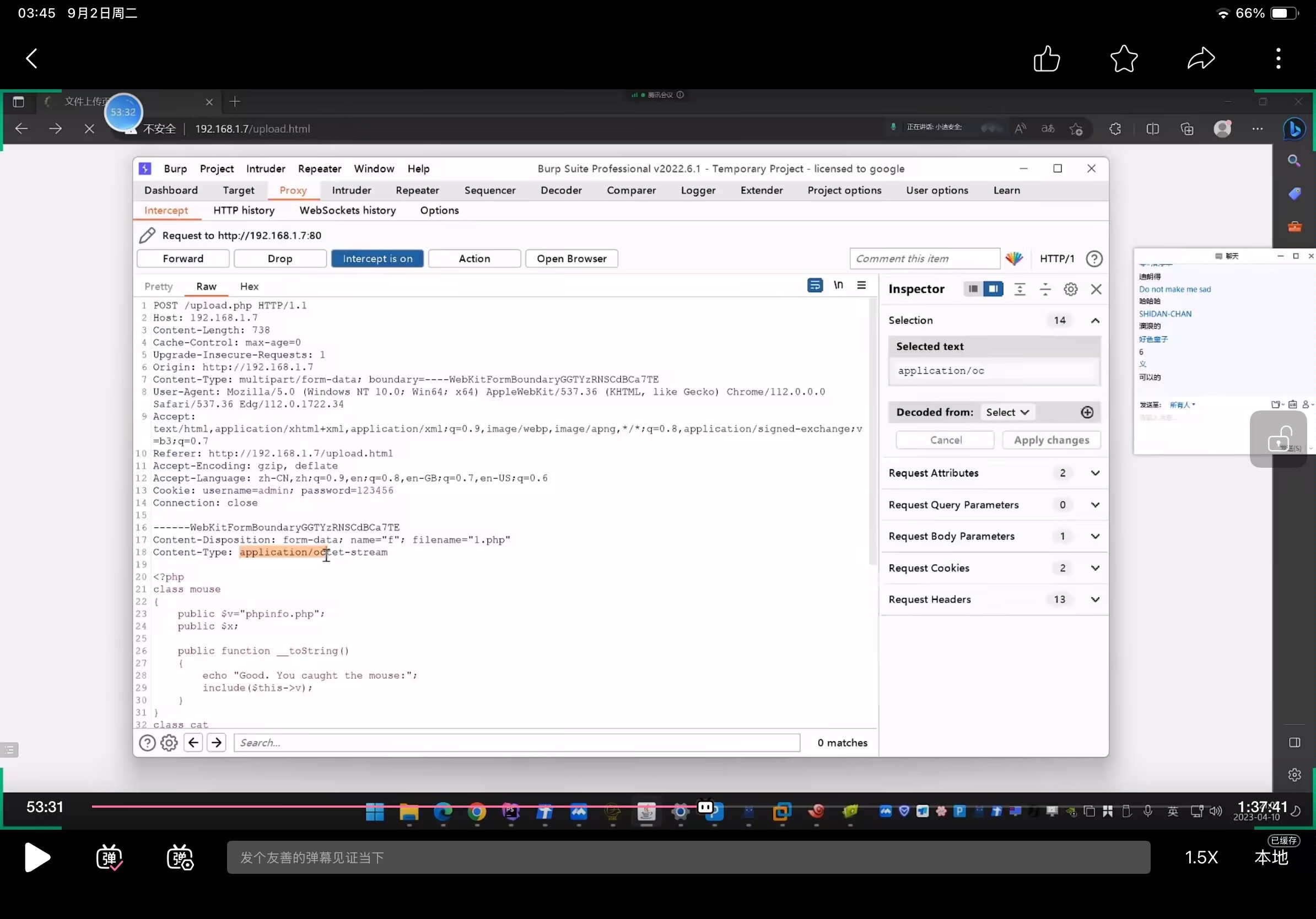The height and width of the screenshot is (919, 1316).
Task: Drop the intercepted request
Action: click(x=280, y=258)
